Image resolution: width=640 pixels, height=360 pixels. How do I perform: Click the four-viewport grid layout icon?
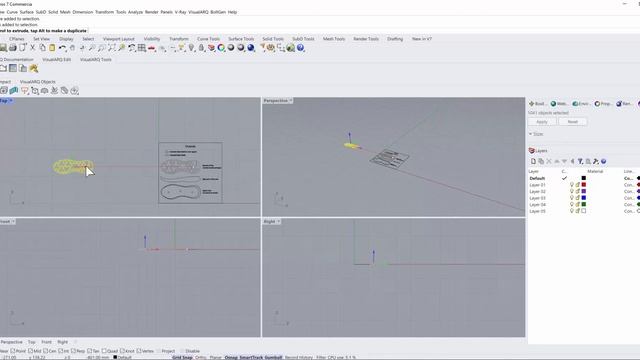tap(142, 48)
